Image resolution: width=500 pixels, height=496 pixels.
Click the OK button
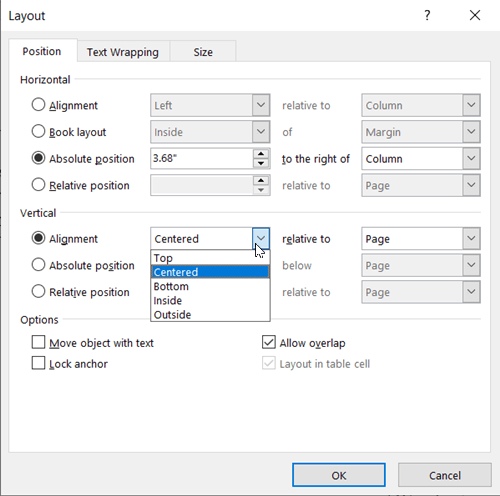tap(339, 475)
